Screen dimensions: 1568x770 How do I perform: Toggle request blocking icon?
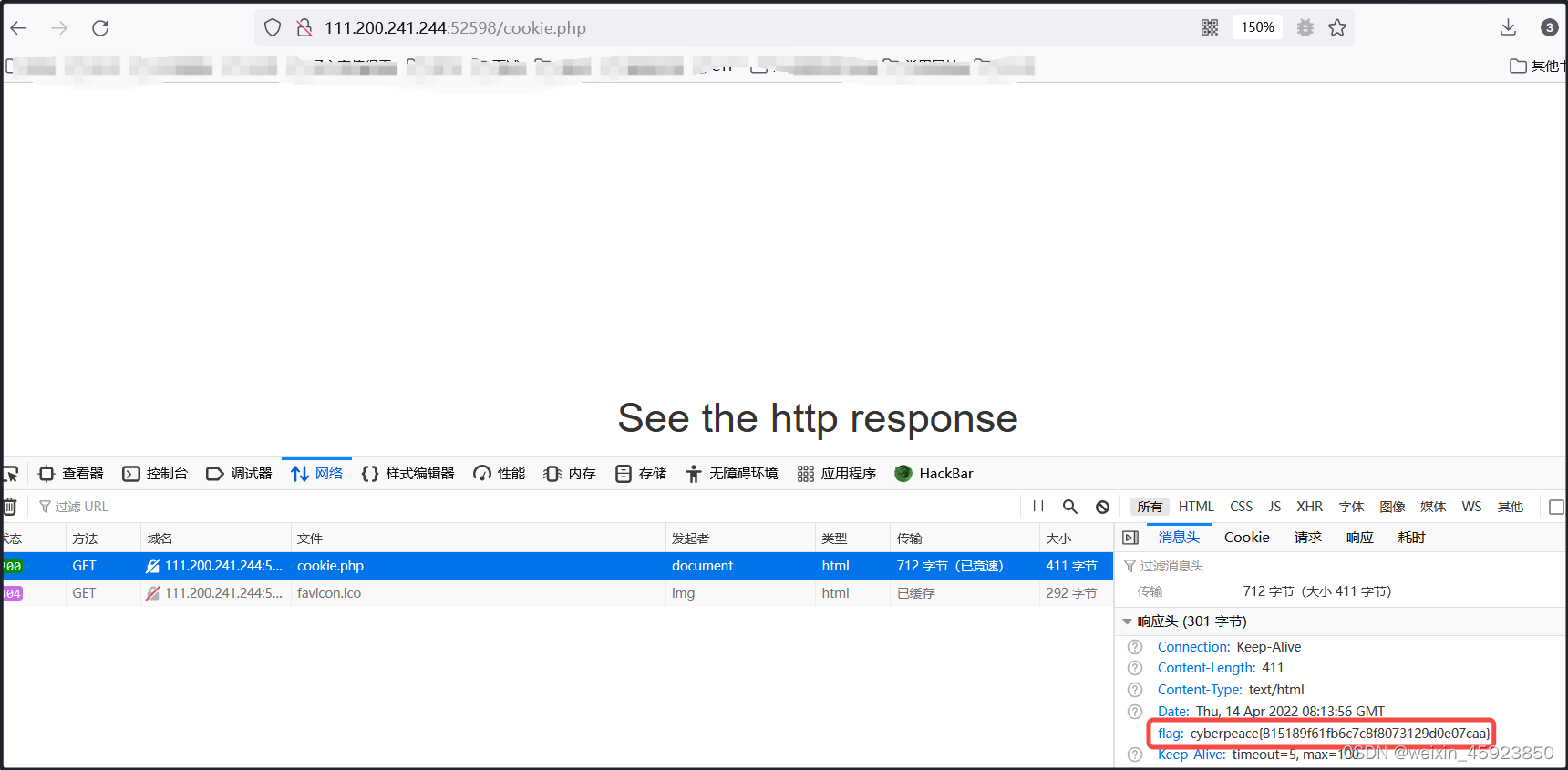1102,507
